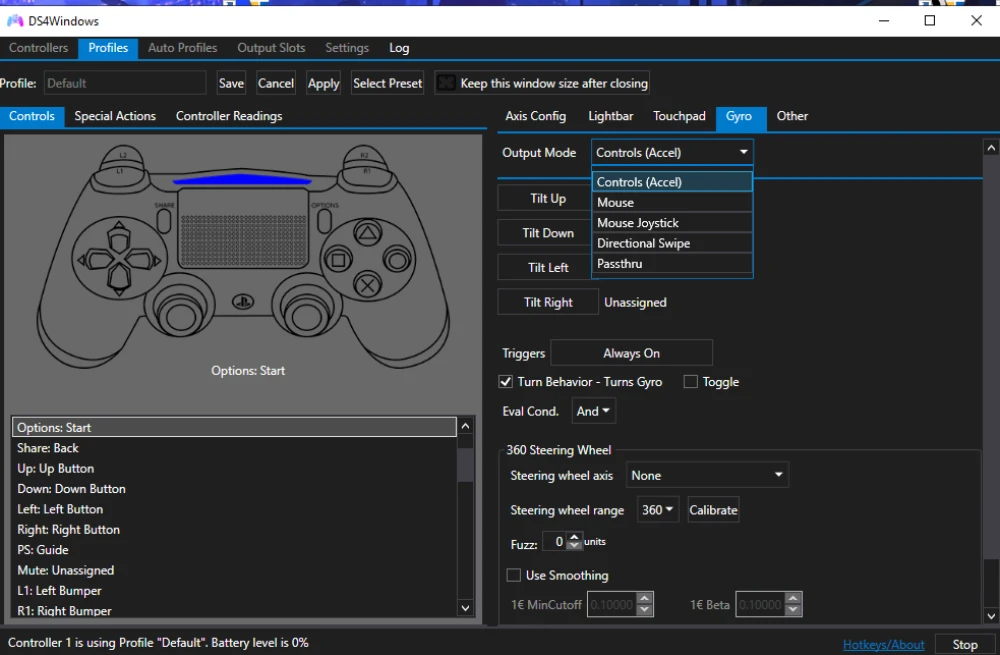Select Share: Back in the mapping list
1000x655 pixels.
click(48, 448)
